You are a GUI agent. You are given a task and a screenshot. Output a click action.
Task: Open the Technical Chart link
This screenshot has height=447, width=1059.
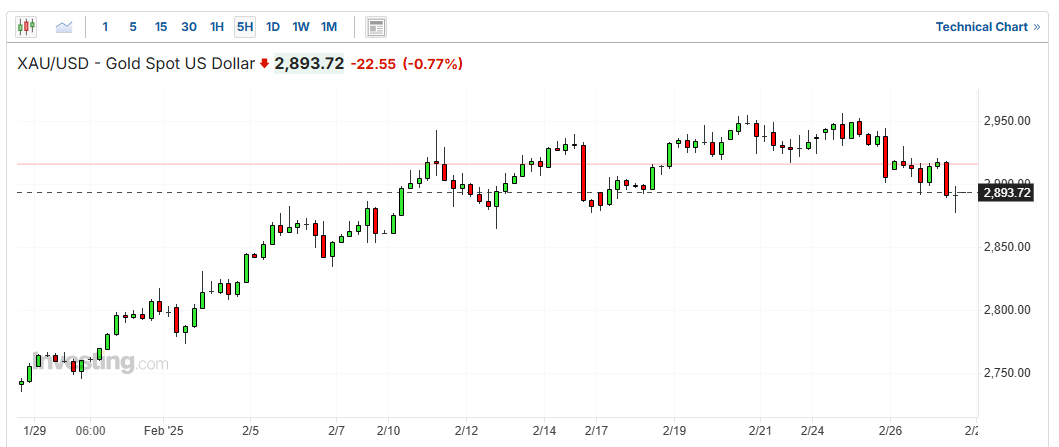click(987, 27)
